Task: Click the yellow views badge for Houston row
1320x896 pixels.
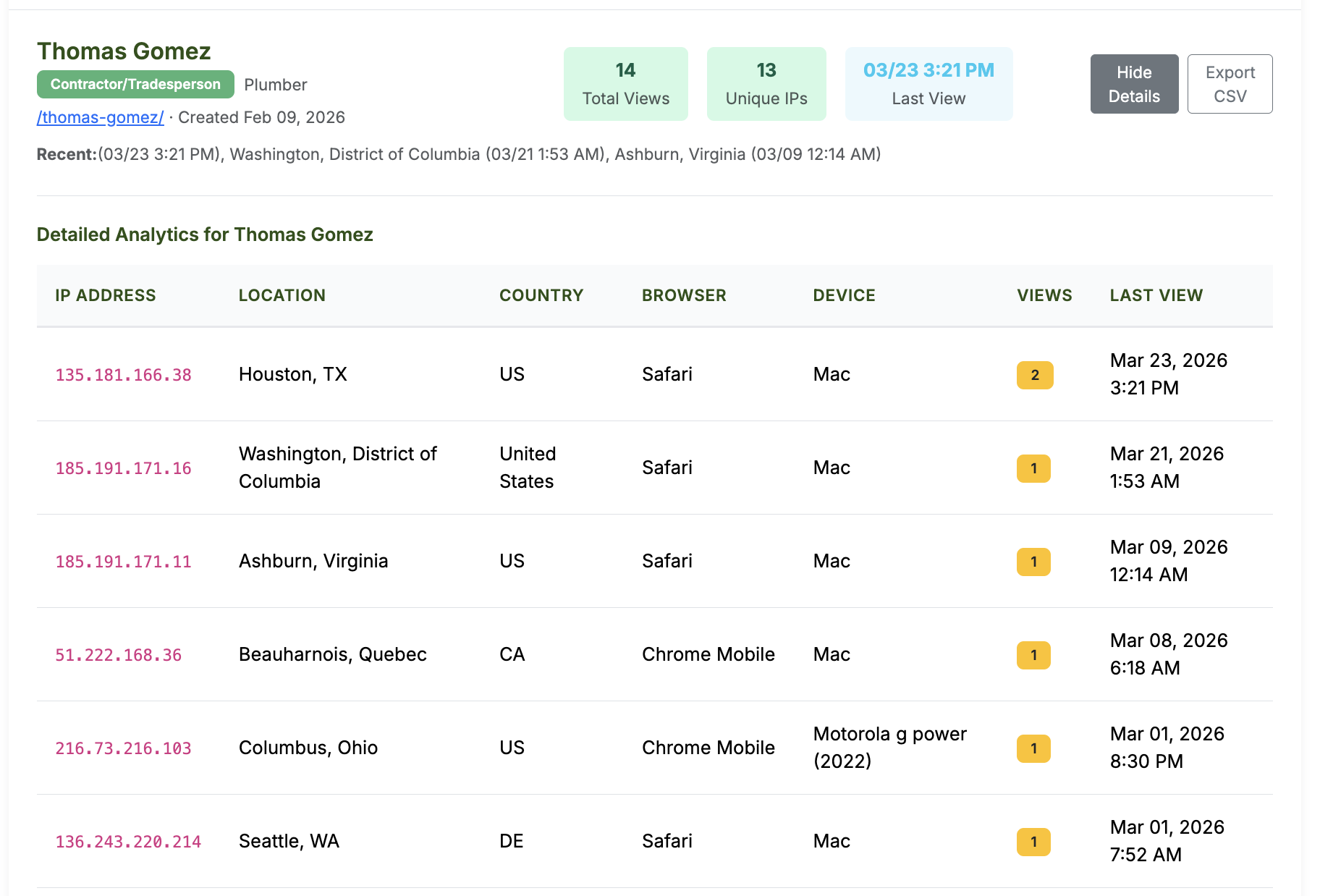Action: (x=1034, y=375)
